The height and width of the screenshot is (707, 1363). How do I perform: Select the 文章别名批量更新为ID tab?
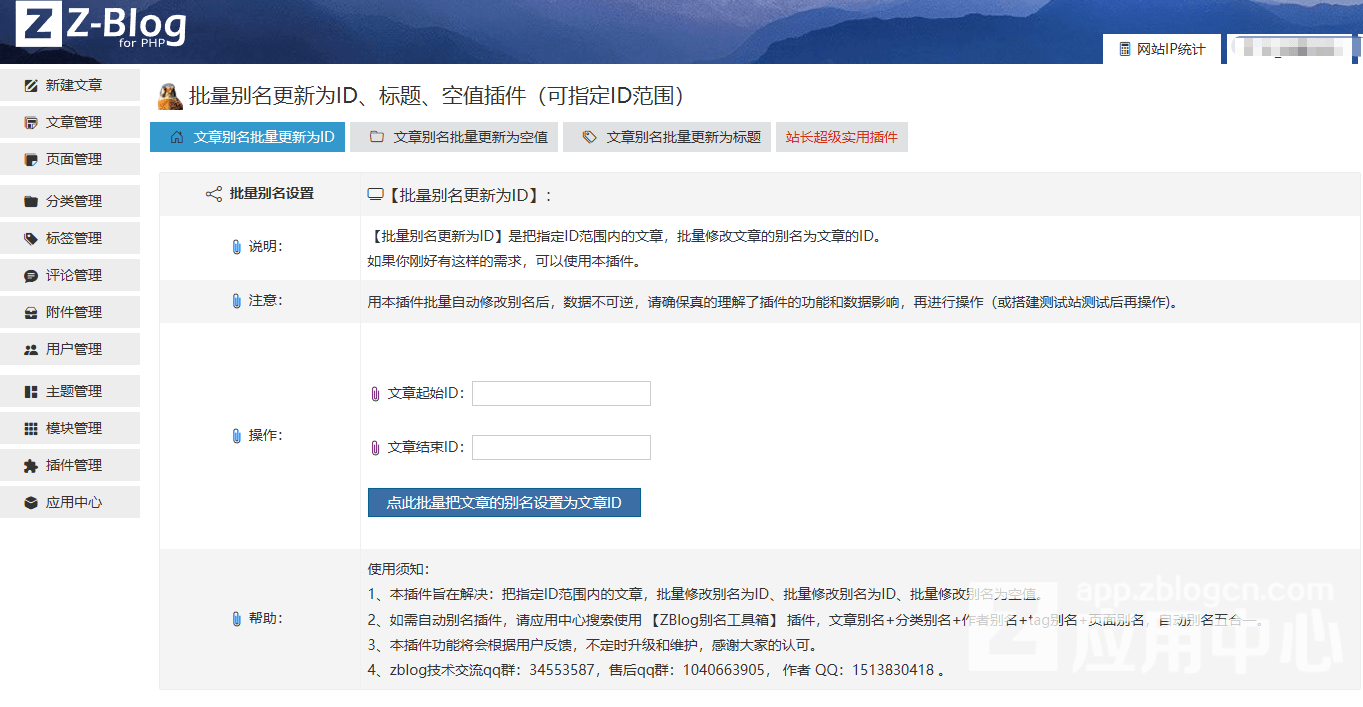[x=252, y=137]
